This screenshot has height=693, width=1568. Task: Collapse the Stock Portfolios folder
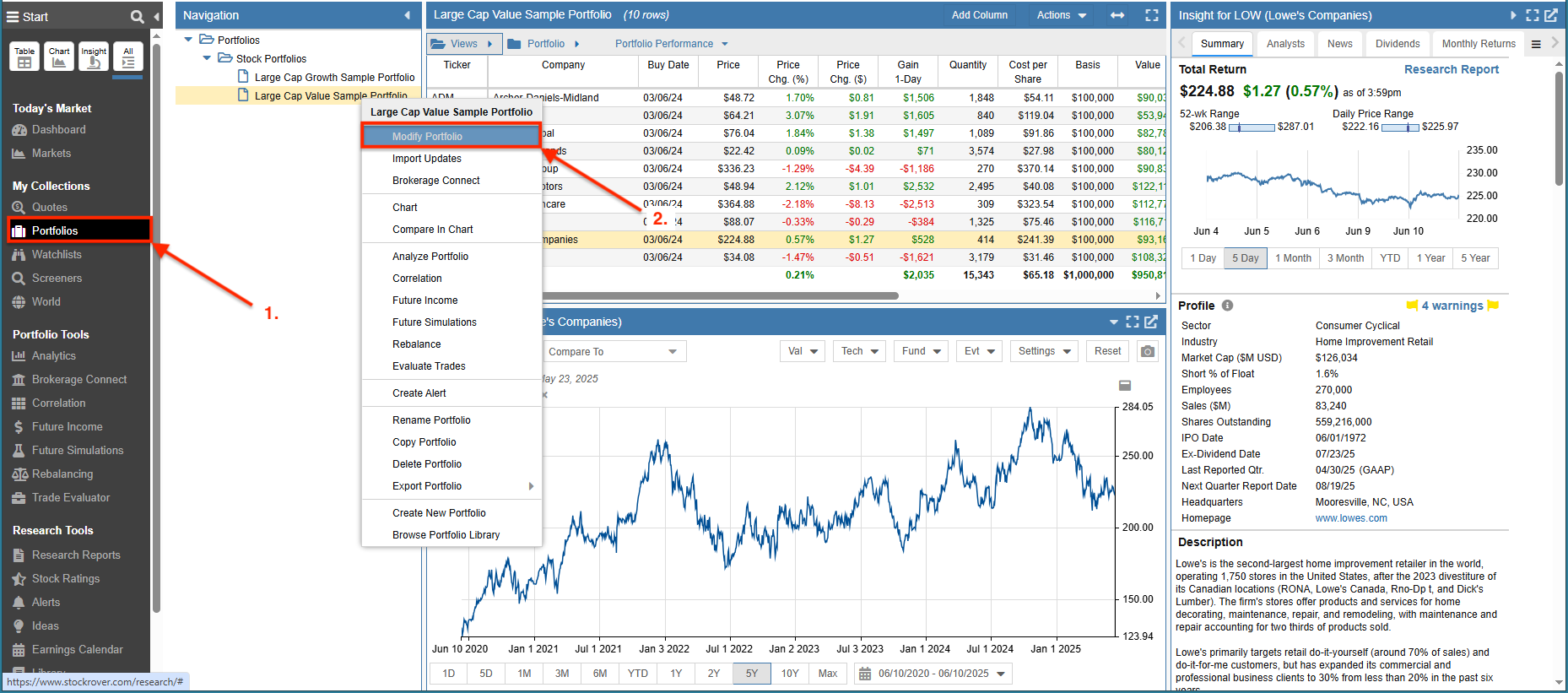[208, 58]
